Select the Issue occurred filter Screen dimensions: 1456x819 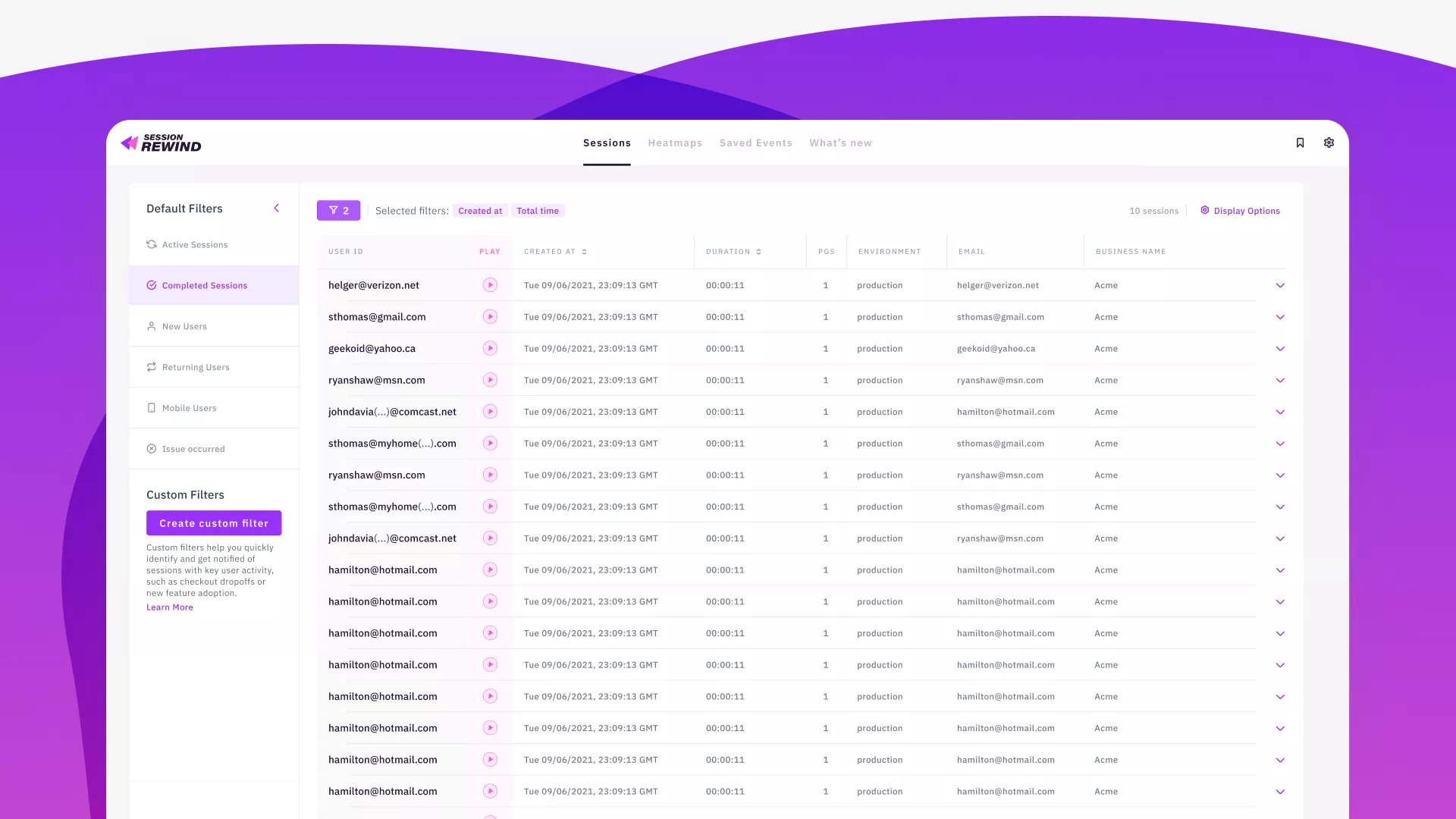click(x=193, y=449)
